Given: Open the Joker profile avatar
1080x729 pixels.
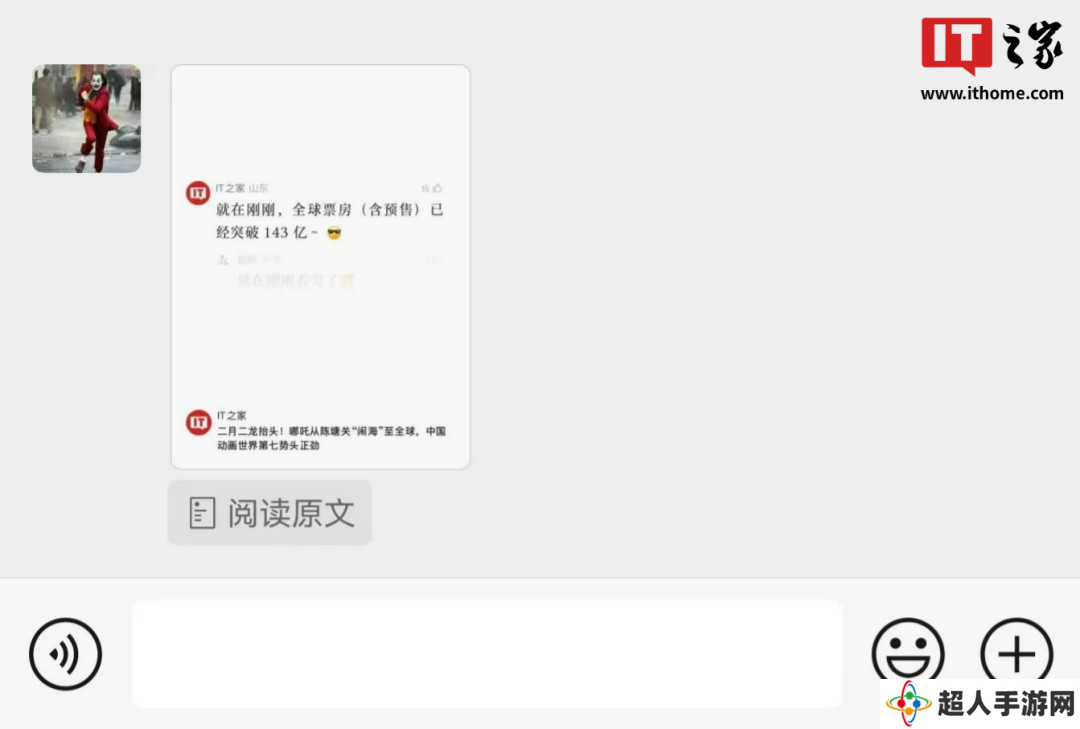Looking at the screenshot, I should coord(87,119).
